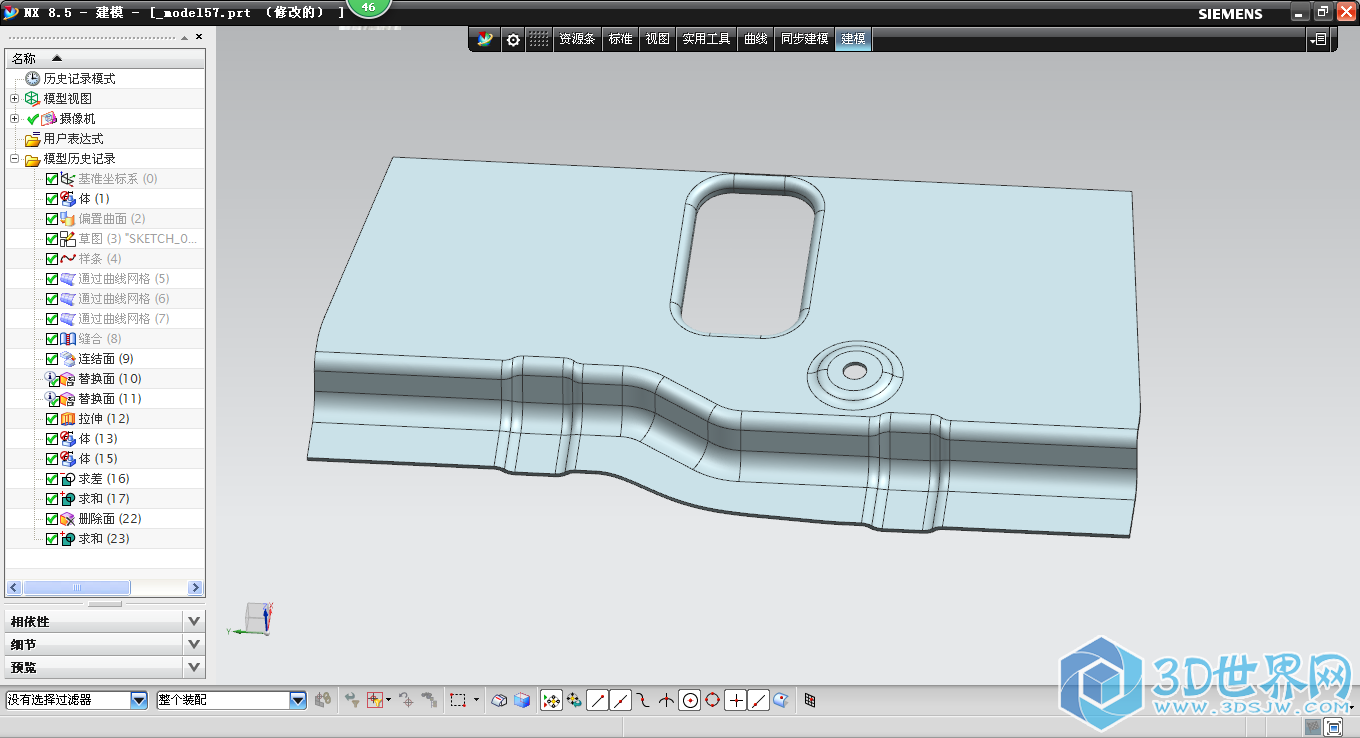The width and height of the screenshot is (1360, 738).
Task: Open the rectangle selection dropdown arrow
Action: tap(477, 700)
